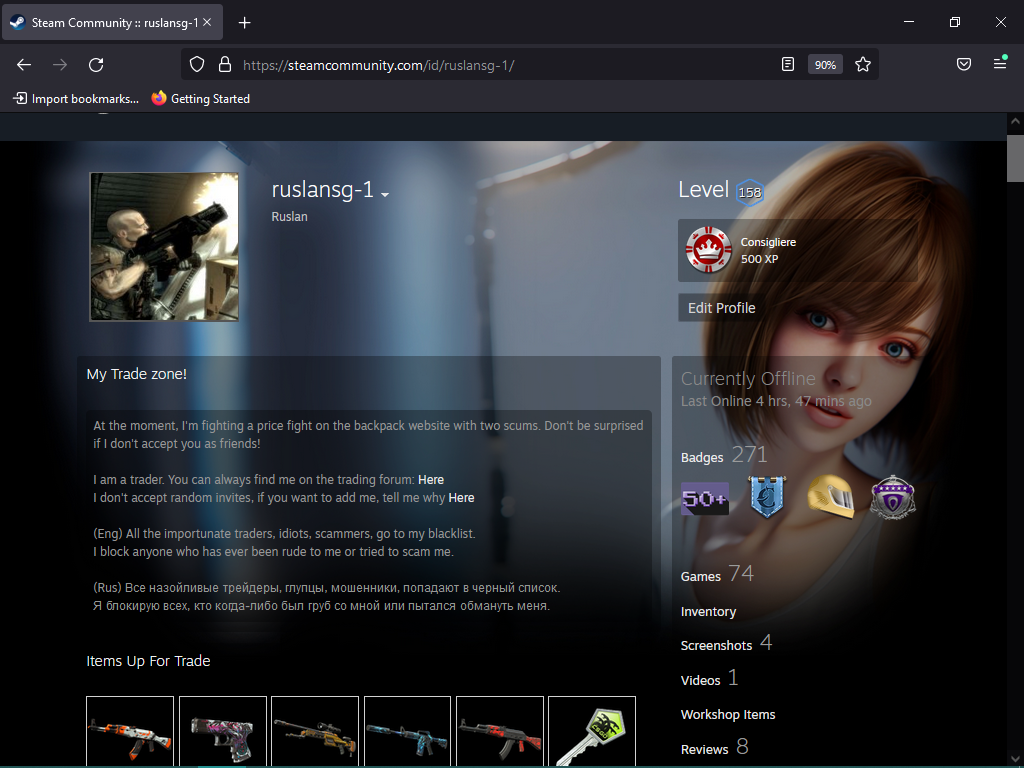Bookmark this page with the star icon
This screenshot has width=1024, height=768.
pos(863,64)
